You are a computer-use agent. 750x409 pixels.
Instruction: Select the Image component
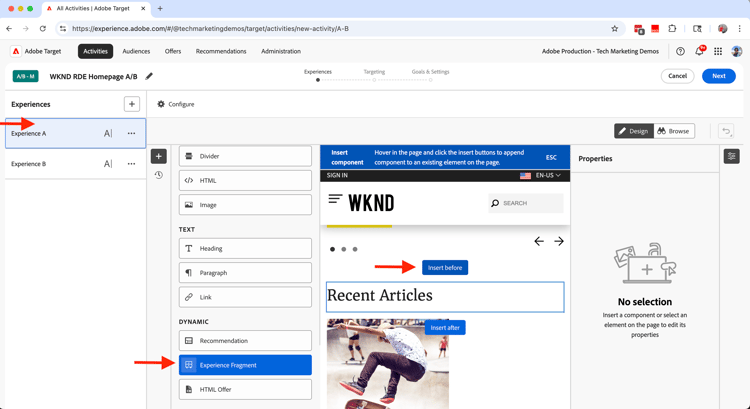pyautogui.click(x=245, y=205)
